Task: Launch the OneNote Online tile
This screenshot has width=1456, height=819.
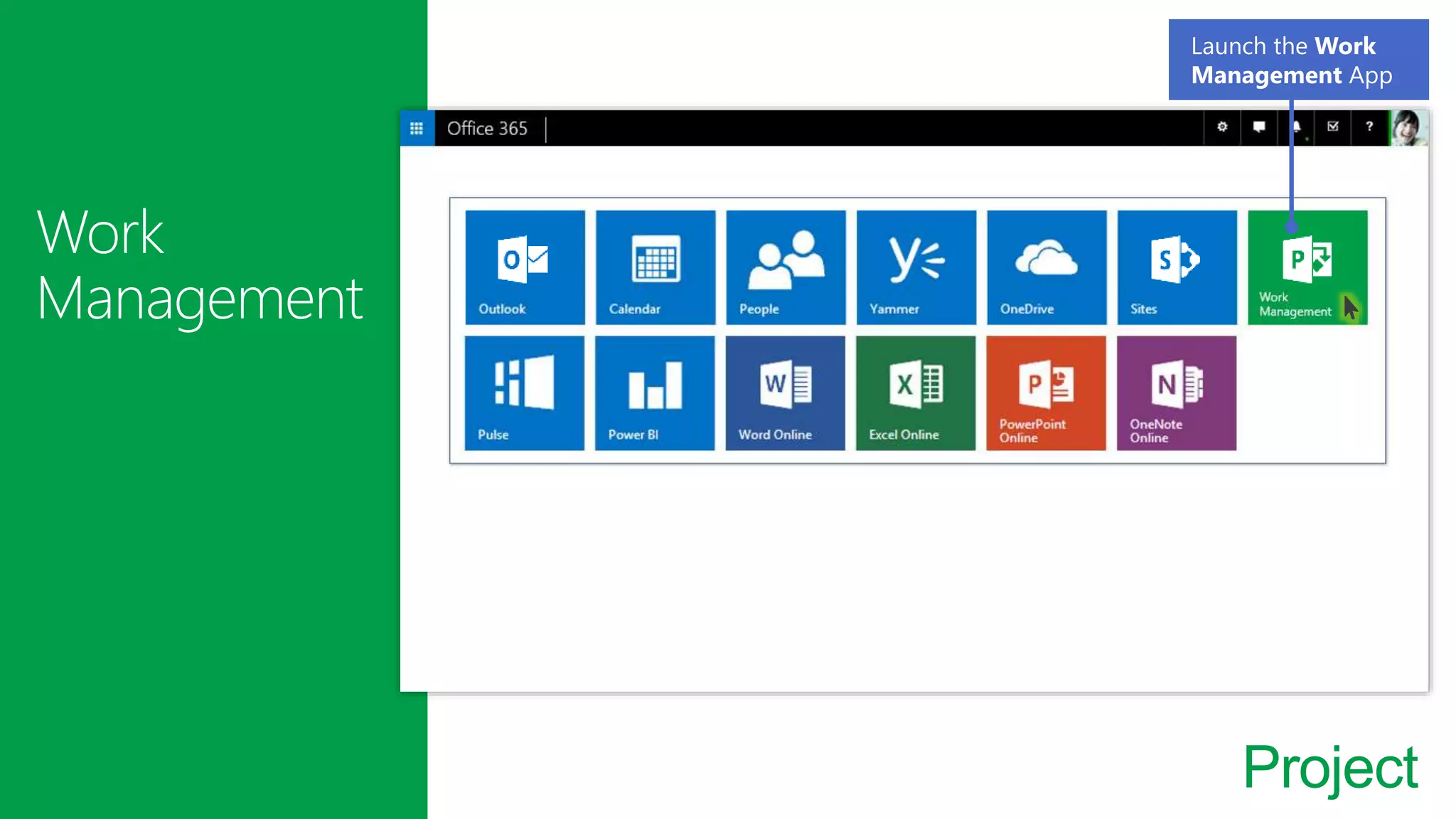Action: tap(1177, 393)
